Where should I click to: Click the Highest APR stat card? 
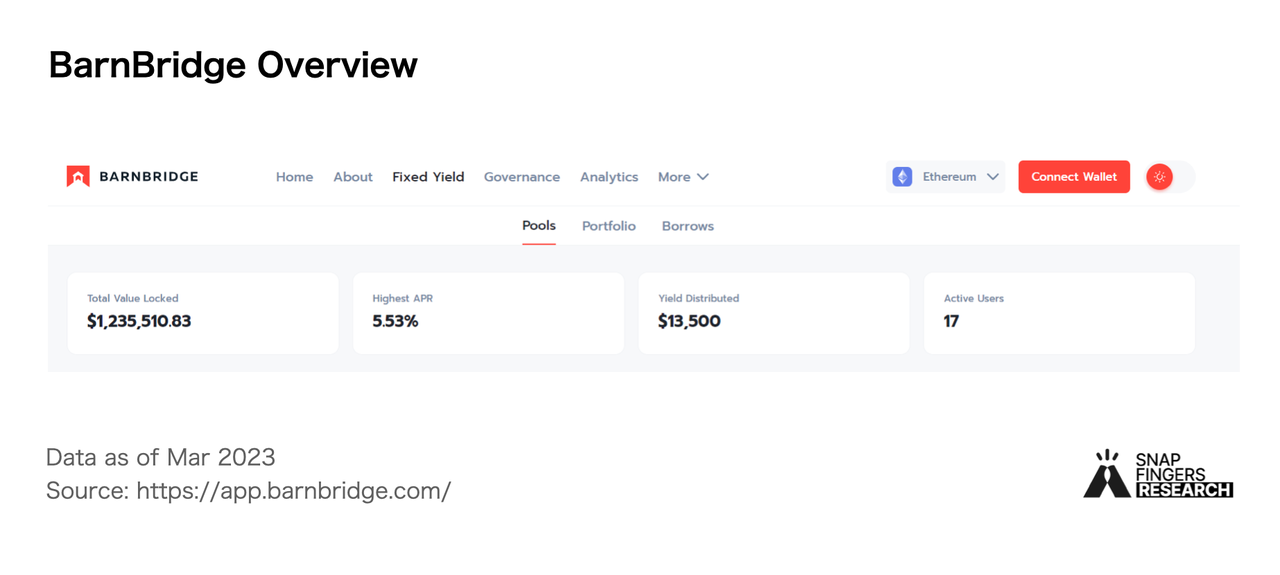coord(488,313)
